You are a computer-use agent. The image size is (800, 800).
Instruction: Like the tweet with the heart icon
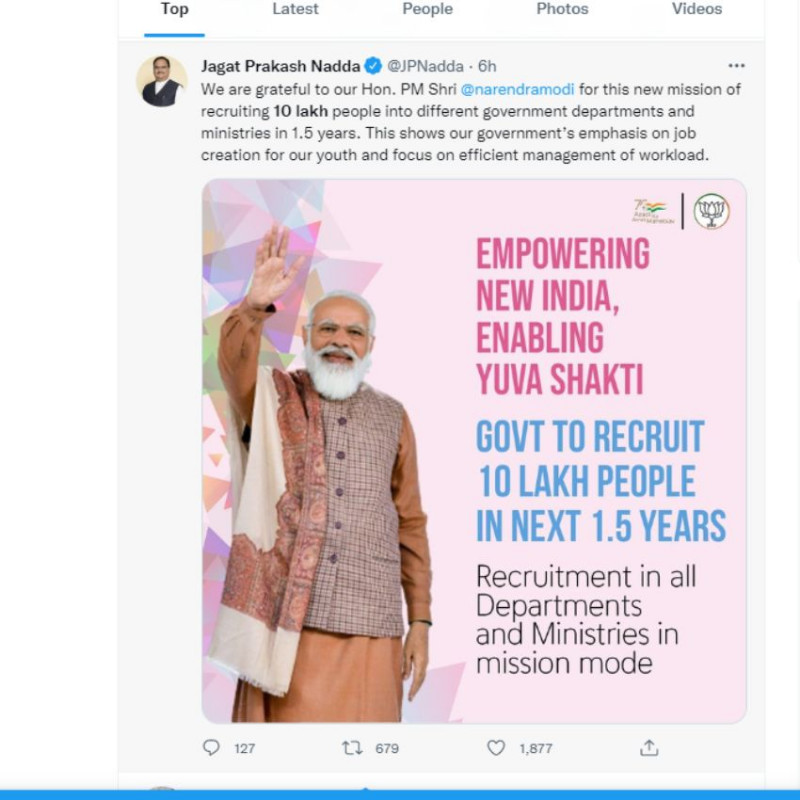coord(496,747)
